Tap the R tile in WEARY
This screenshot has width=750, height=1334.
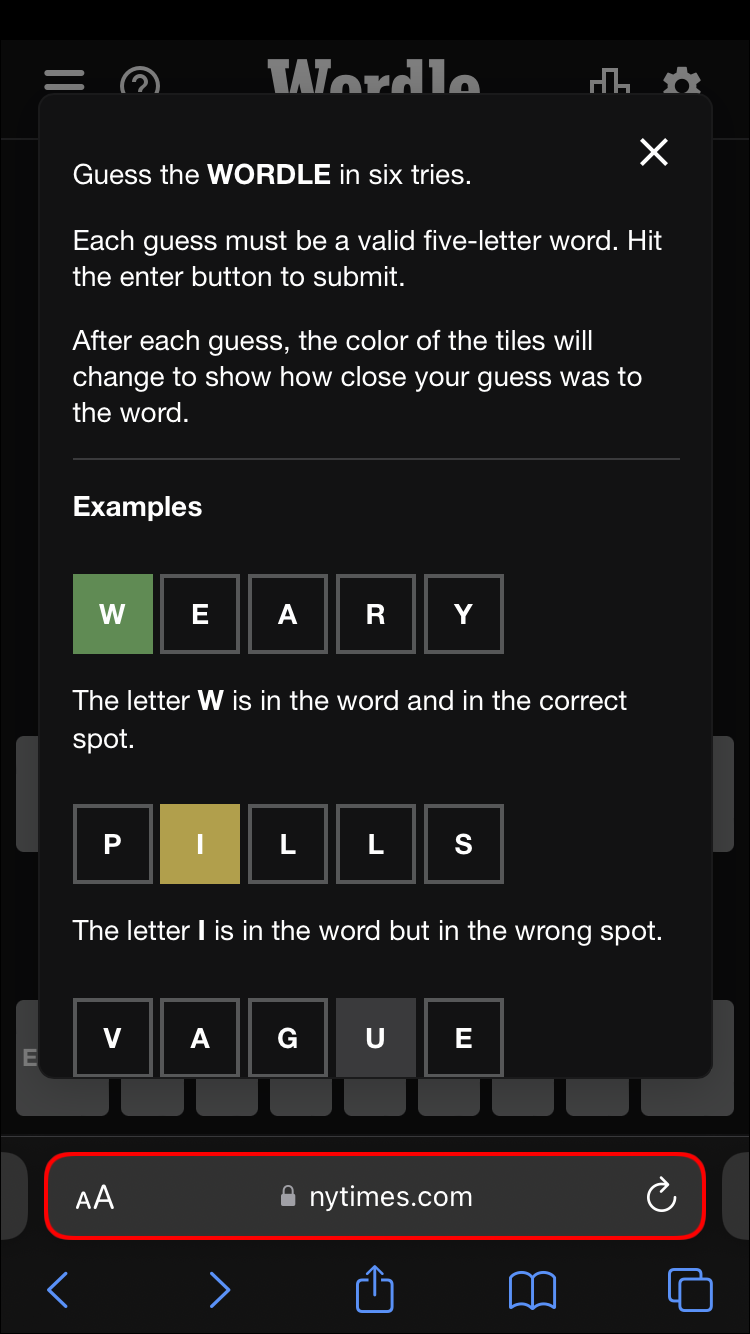376,614
